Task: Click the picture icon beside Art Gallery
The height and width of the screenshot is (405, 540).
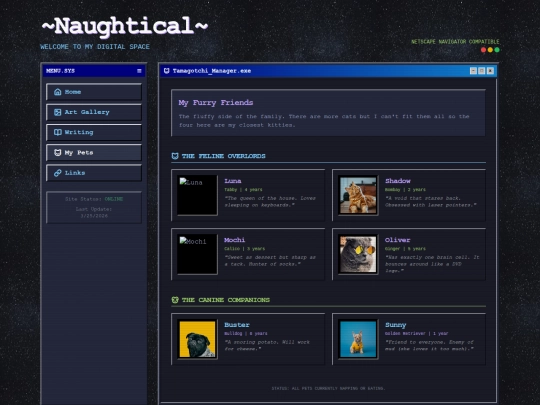Action: 58,112
